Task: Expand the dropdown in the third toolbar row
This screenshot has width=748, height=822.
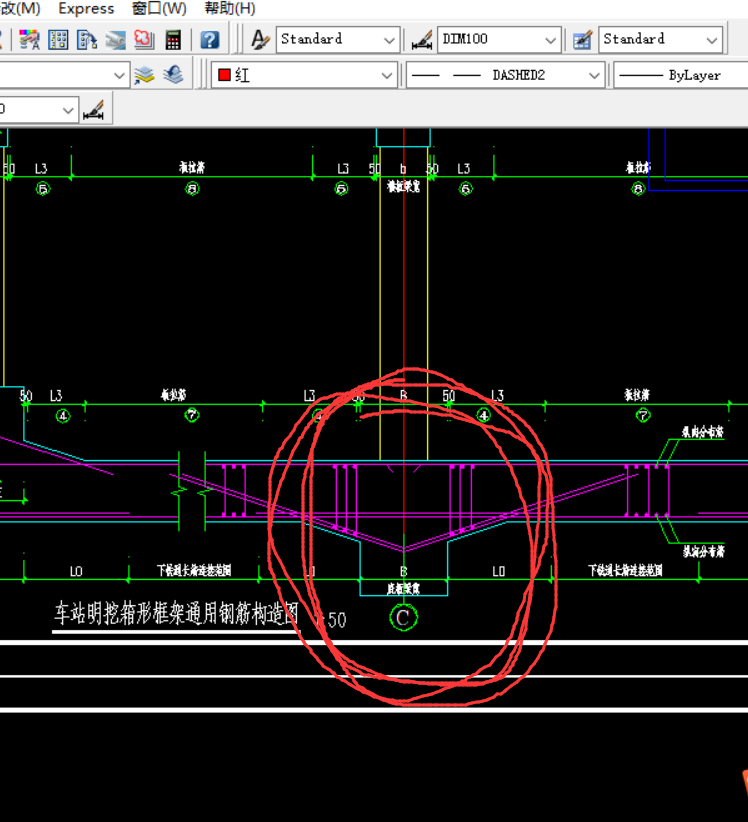Action: pyautogui.click(x=68, y=110)
